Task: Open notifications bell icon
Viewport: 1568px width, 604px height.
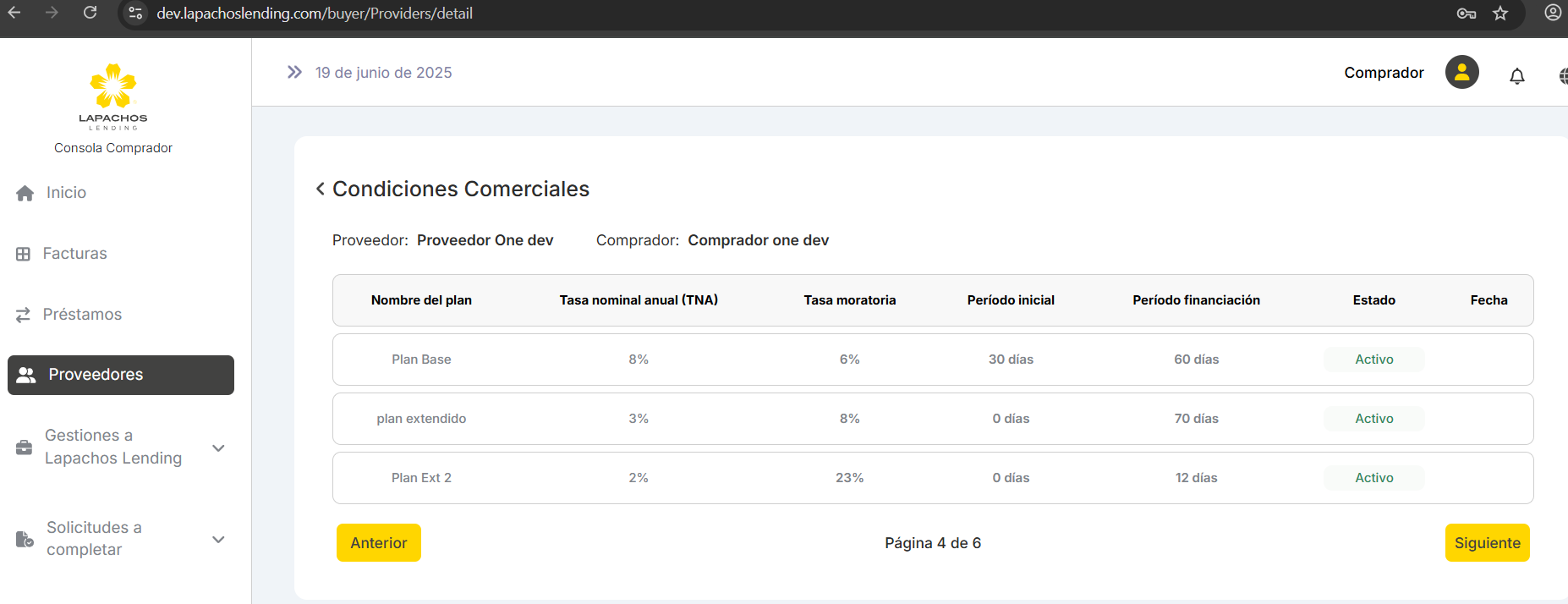Action: coord(1517,76)
